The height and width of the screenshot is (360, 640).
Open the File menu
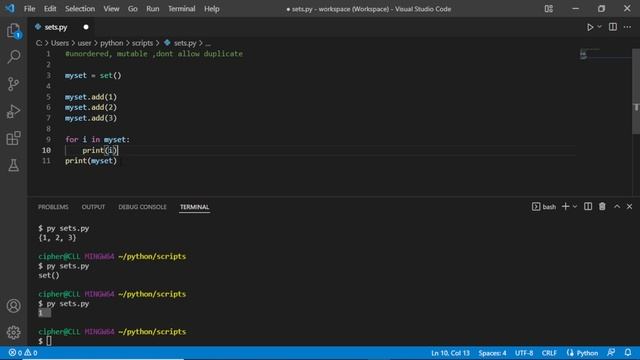29,9
